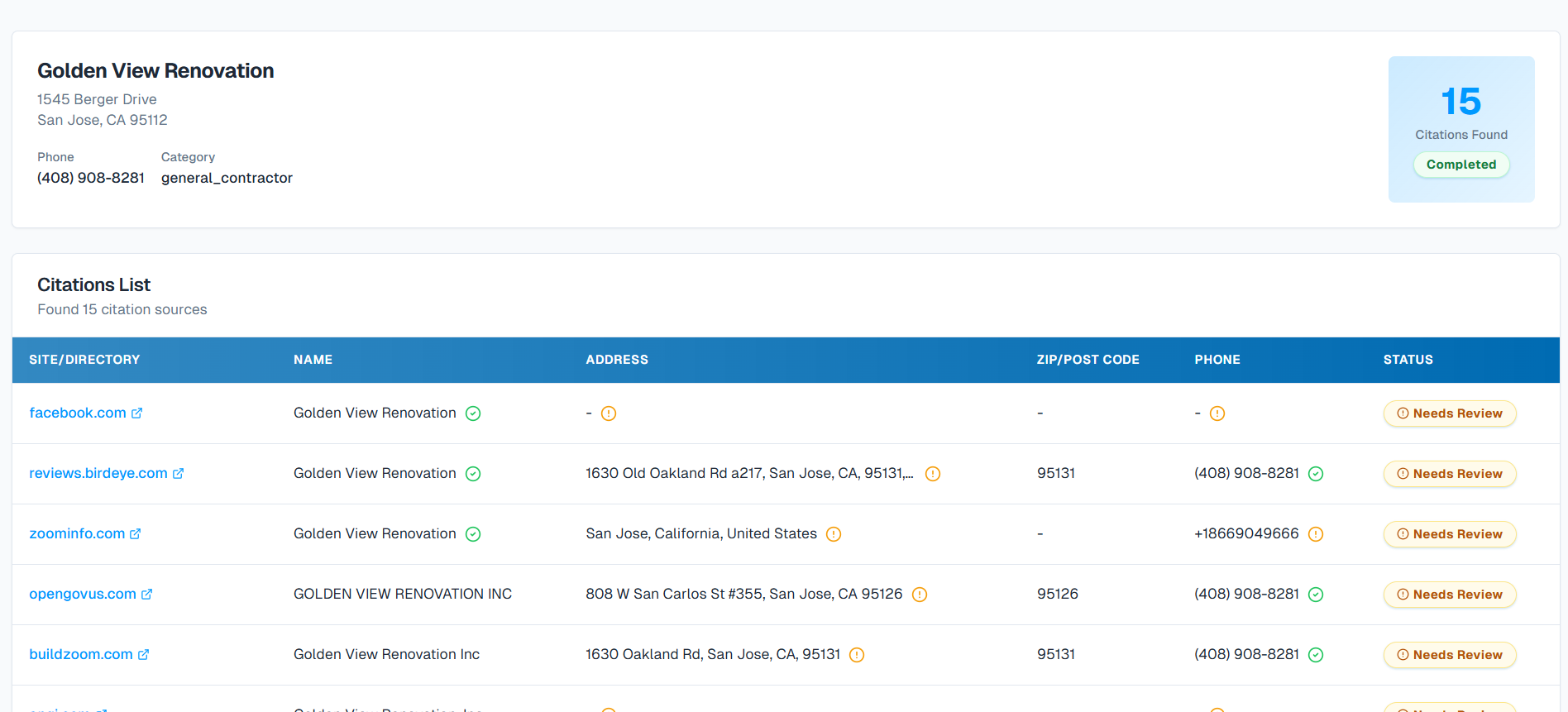Click external link icon next to reviews.birdeye.com

(x=178, y=473)
